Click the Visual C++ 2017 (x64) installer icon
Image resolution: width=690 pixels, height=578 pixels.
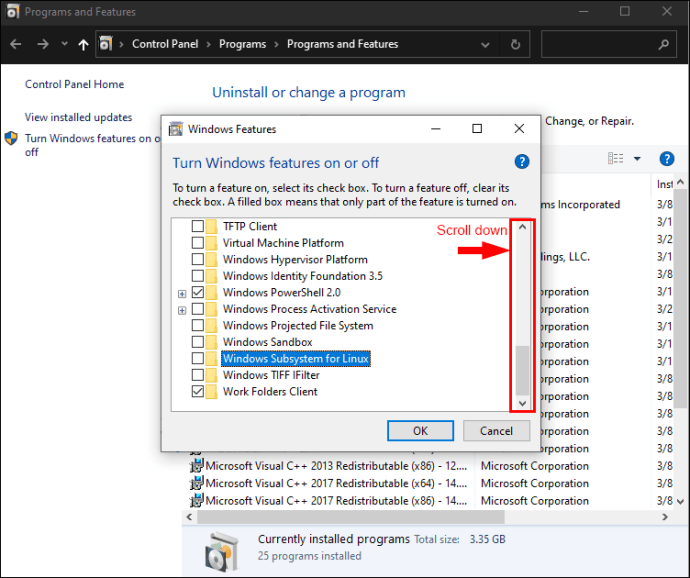pyautogui.click(x=197, y=483)
